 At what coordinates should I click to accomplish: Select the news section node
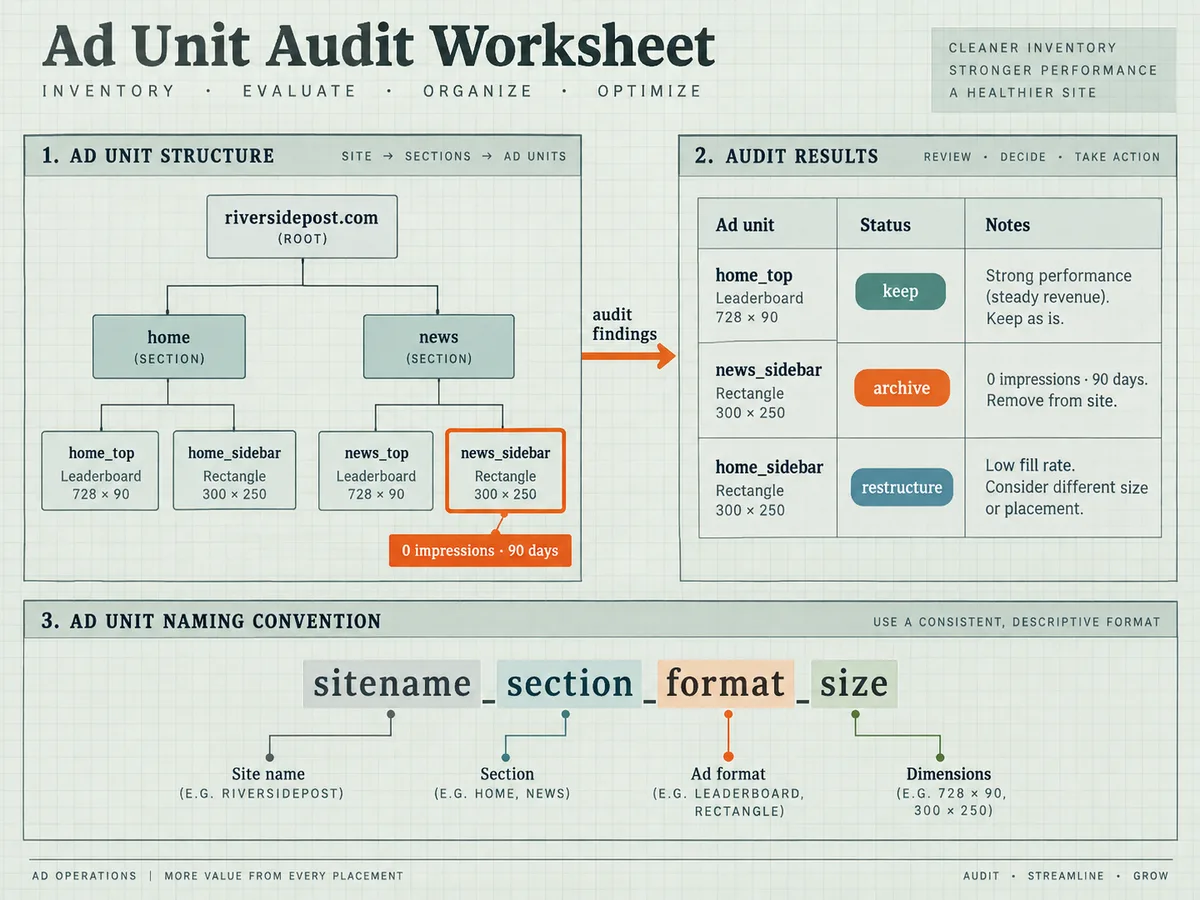(439, 346)
